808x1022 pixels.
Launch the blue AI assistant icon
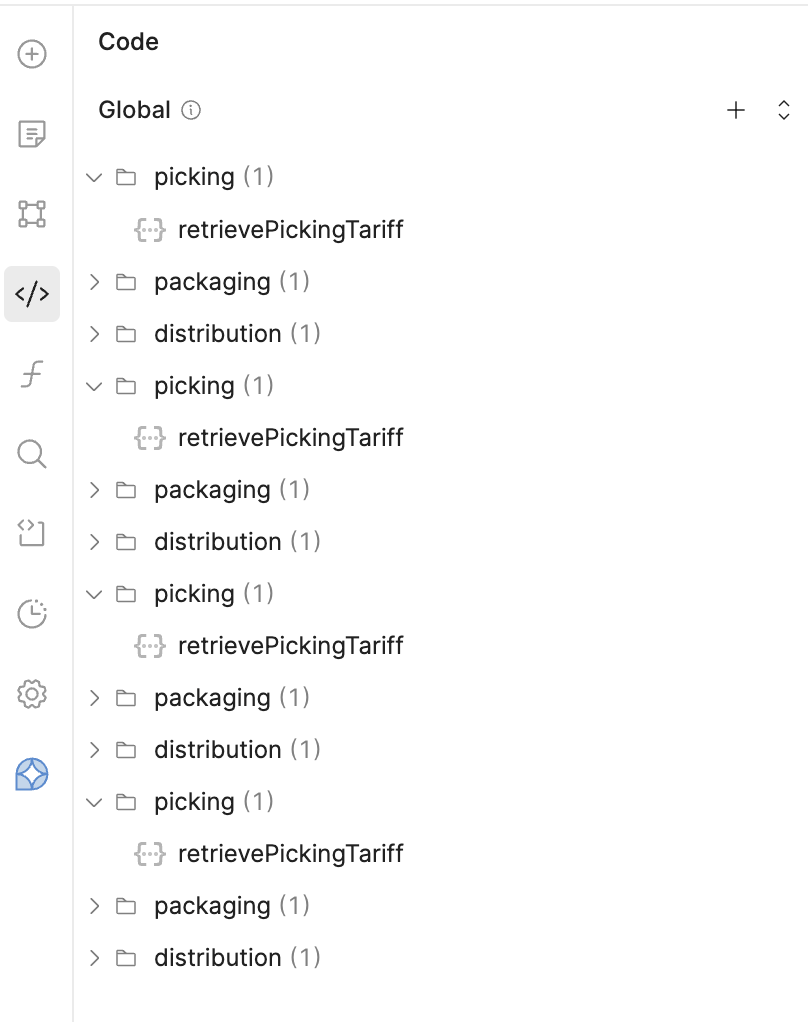(x=32, y=773)
